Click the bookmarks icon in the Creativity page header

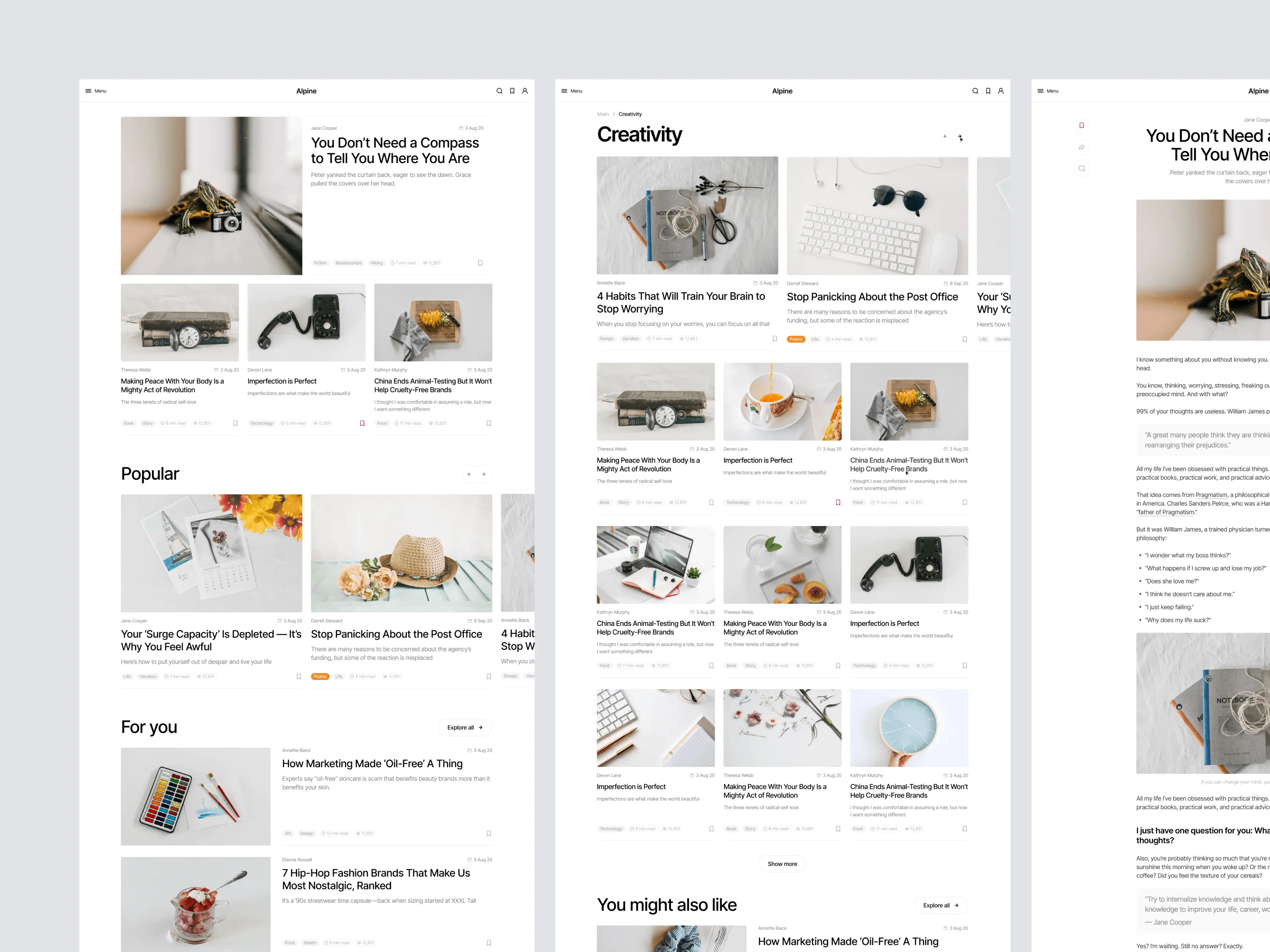(988, 91)
